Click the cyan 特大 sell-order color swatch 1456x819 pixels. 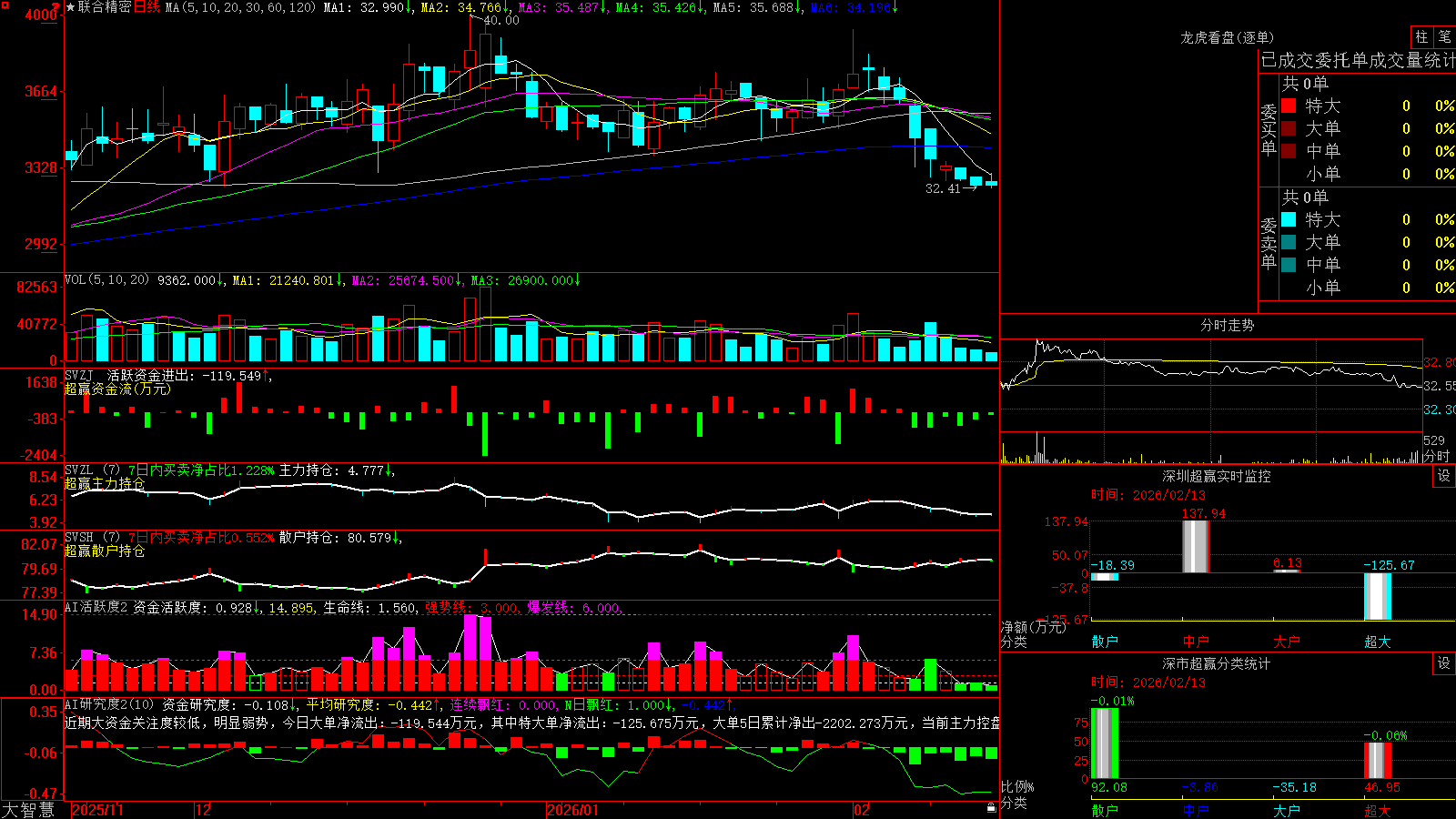pos(1289,219)
